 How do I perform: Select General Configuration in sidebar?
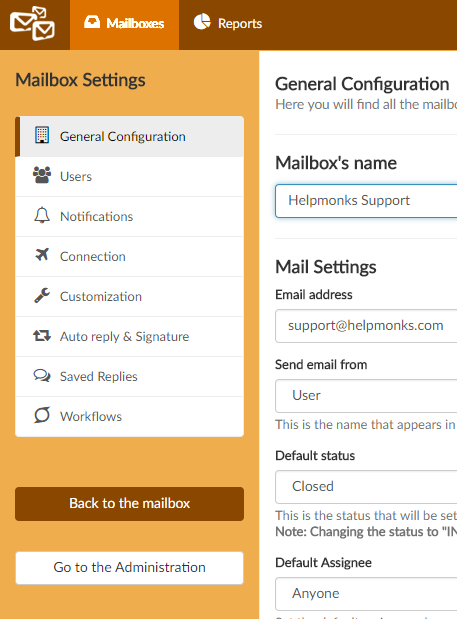129,137
